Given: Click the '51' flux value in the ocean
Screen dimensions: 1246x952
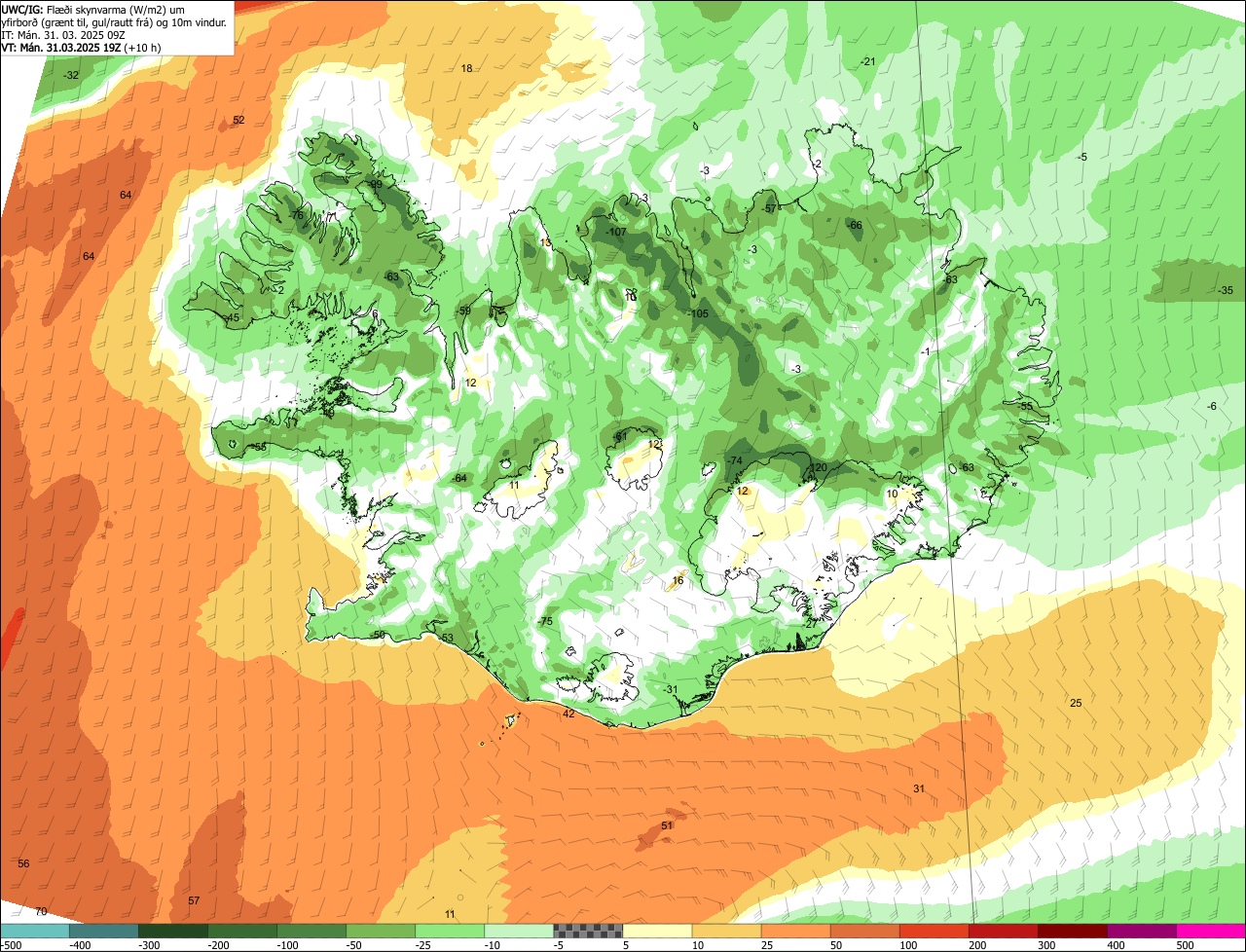Looking at the screenshot, I should pos(667,825).
